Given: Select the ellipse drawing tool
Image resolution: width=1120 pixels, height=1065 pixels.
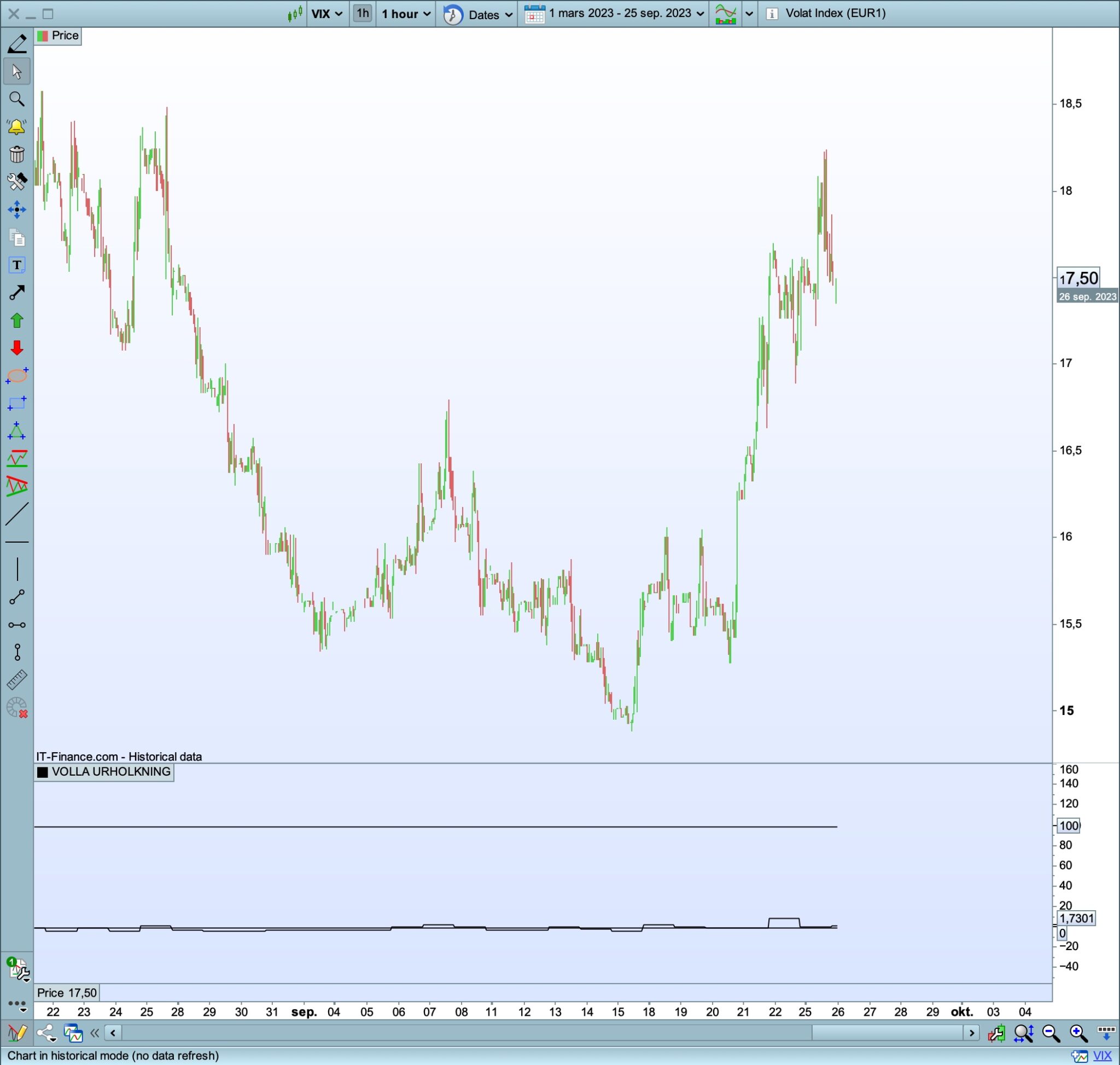Looking at the screenshot, I should (17, 376).
